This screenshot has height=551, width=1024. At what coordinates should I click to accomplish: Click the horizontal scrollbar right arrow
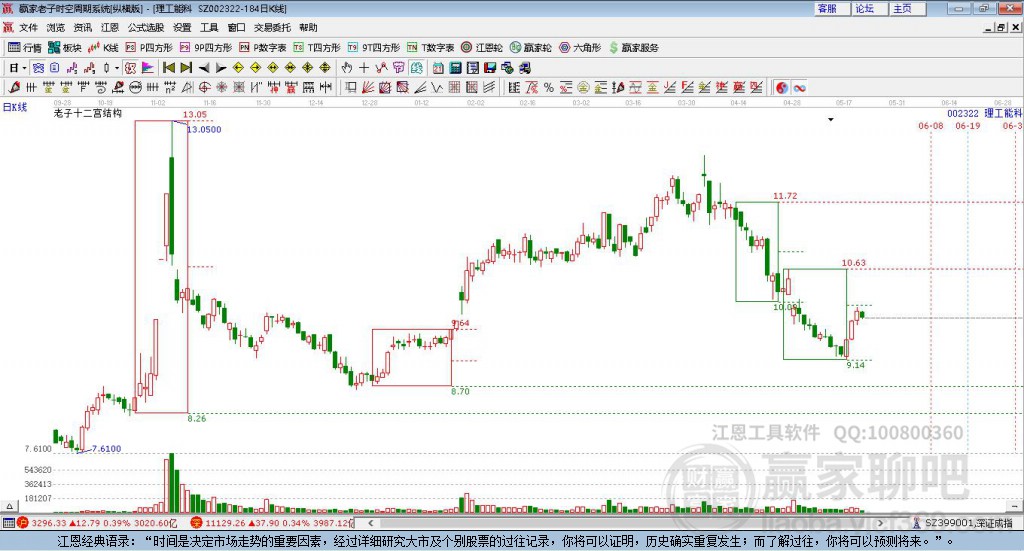[x=880, y=523]
